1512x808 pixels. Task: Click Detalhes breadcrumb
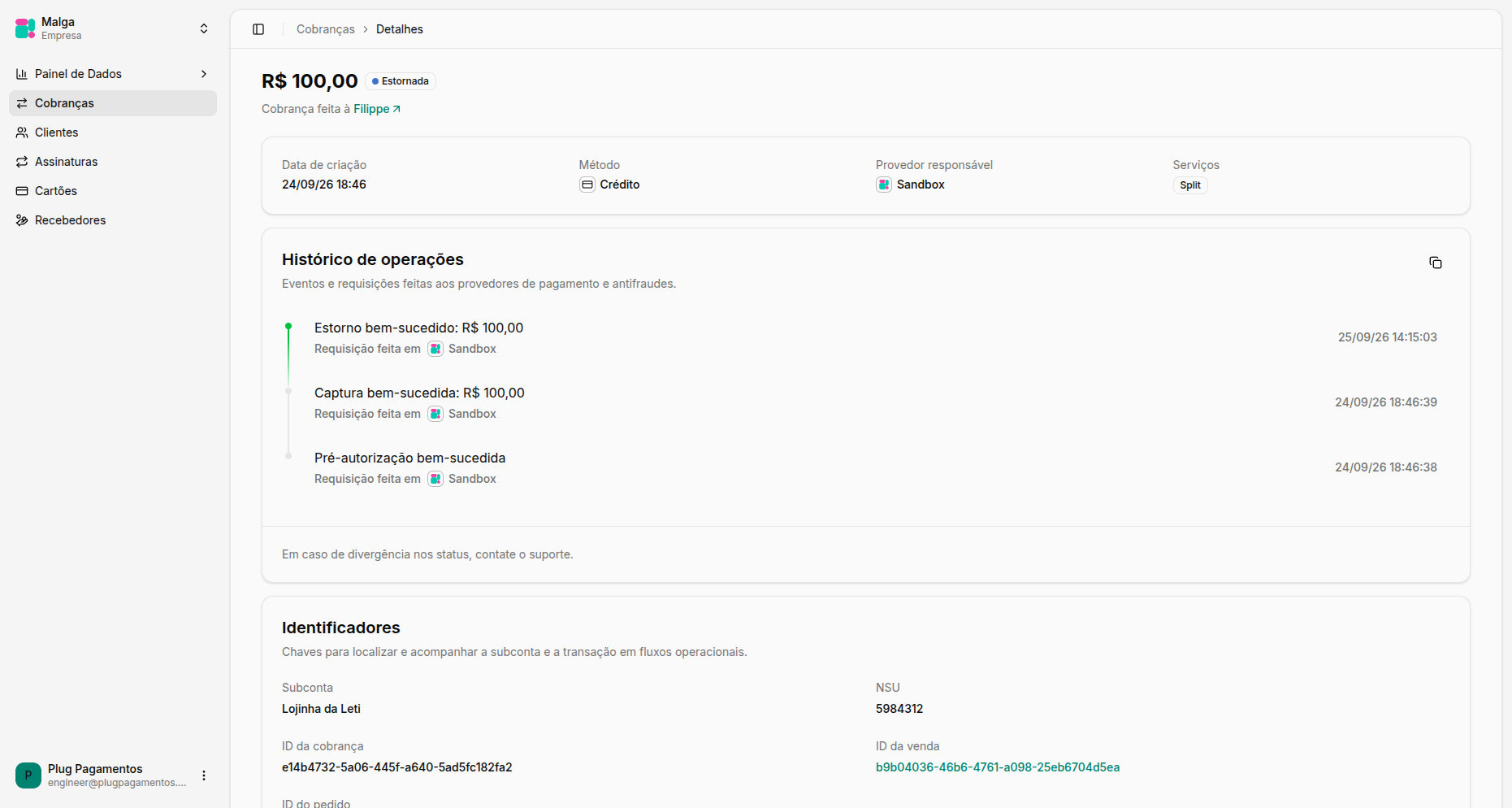(400, 29)
